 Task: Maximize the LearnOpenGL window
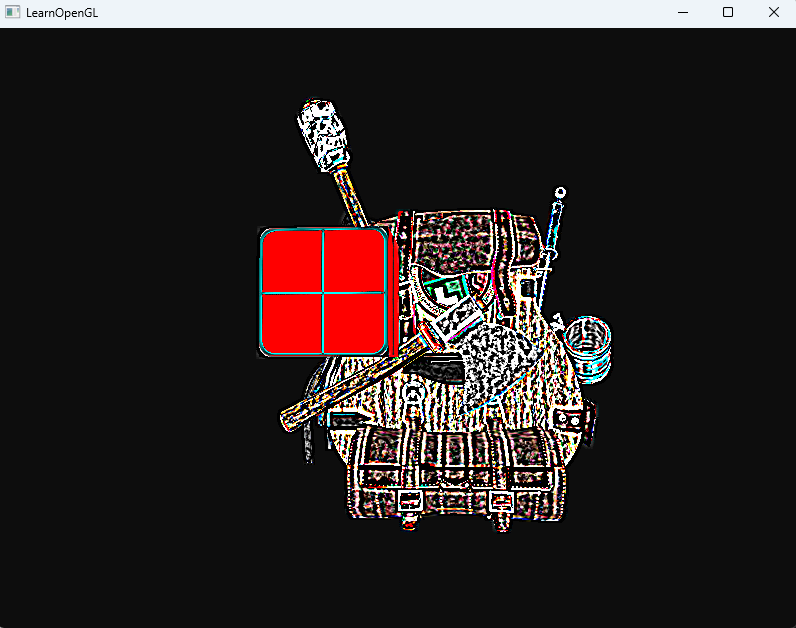(728, 13)
